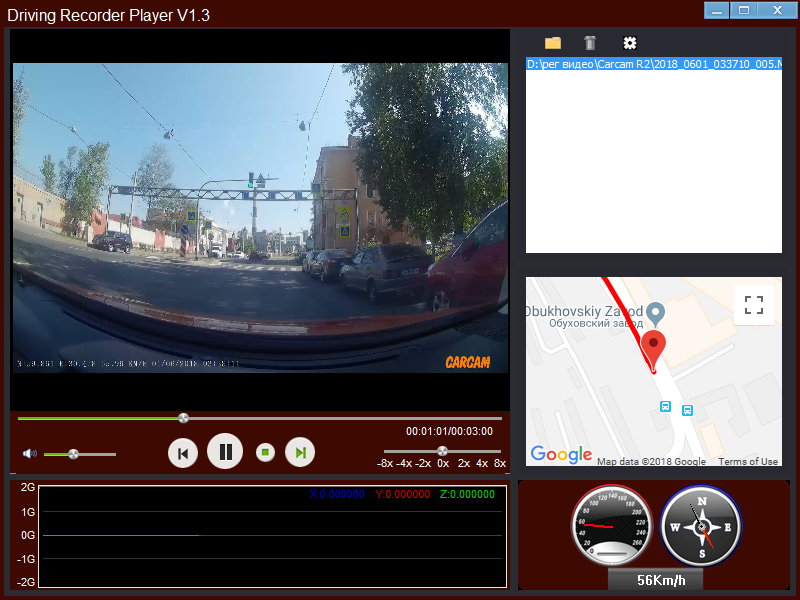800x600 pixels.
Task: Adjust the volume slider
Action: [73, 454]
